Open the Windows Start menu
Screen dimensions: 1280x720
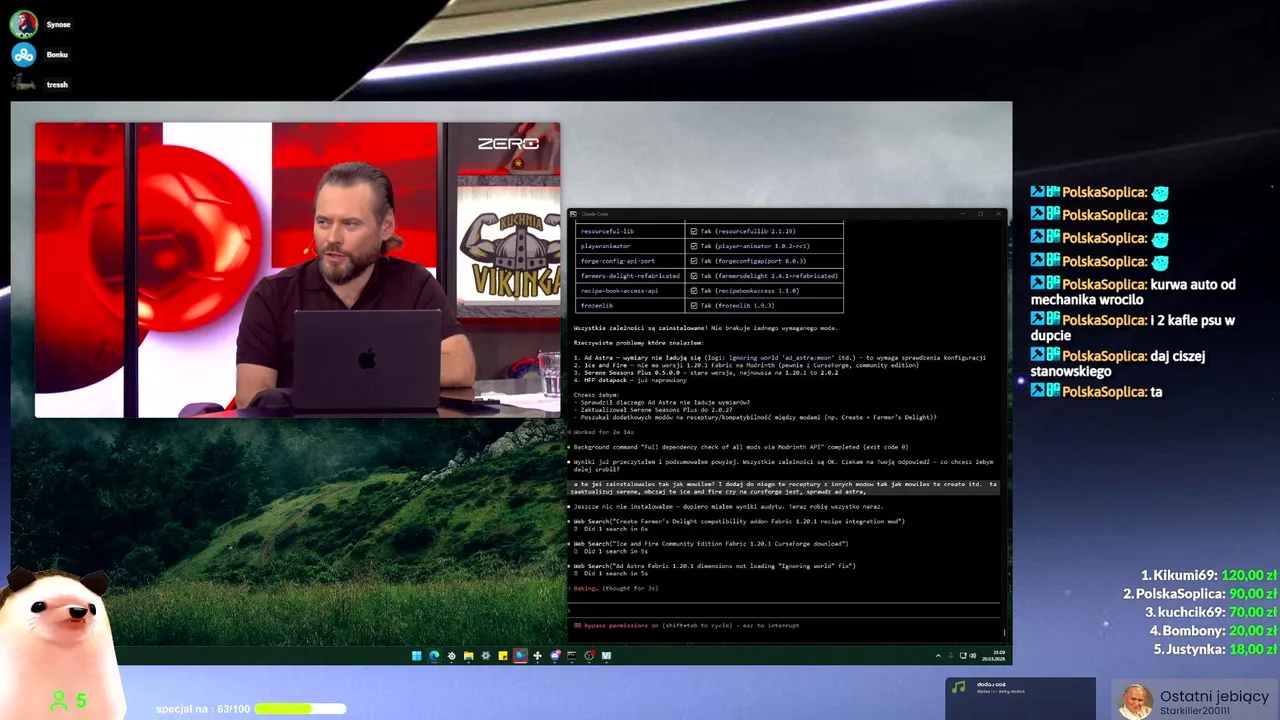pos(416,656)
